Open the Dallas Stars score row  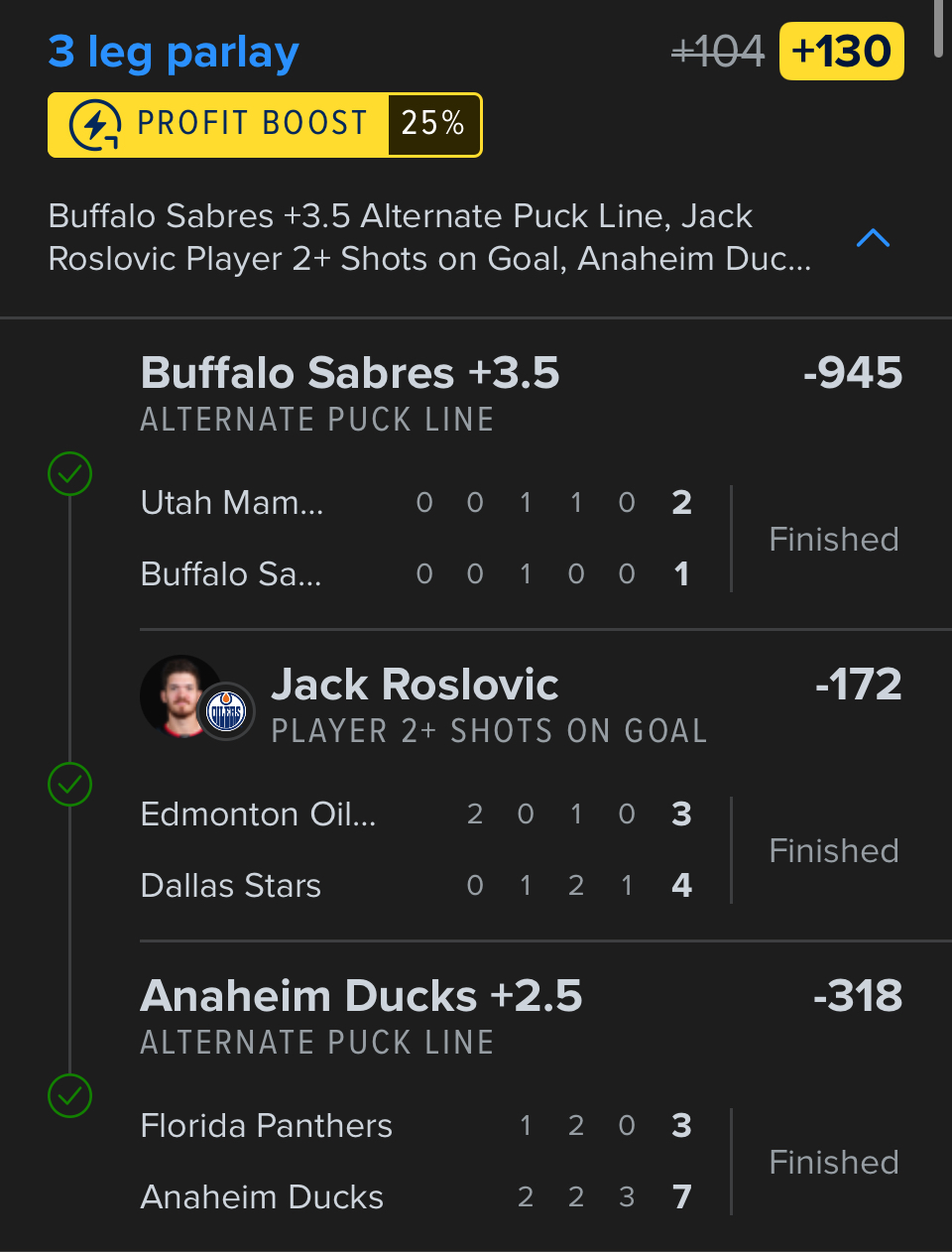[416, 885]
